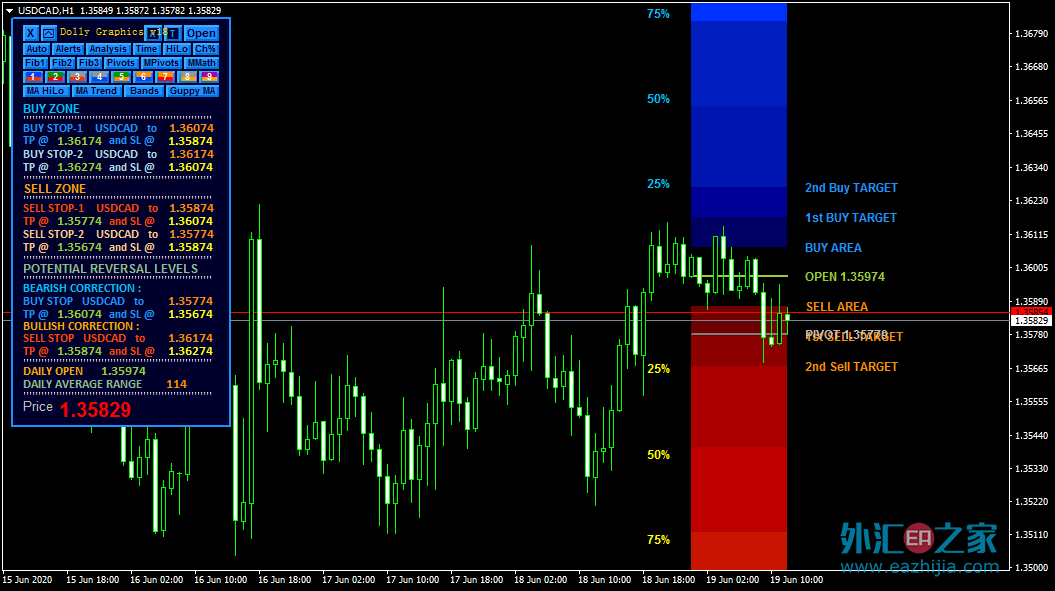Click the red 1.35854 price tag on axis
Image resolution: width=1055 pixels, height=591 pixels.
point(1031,312)
